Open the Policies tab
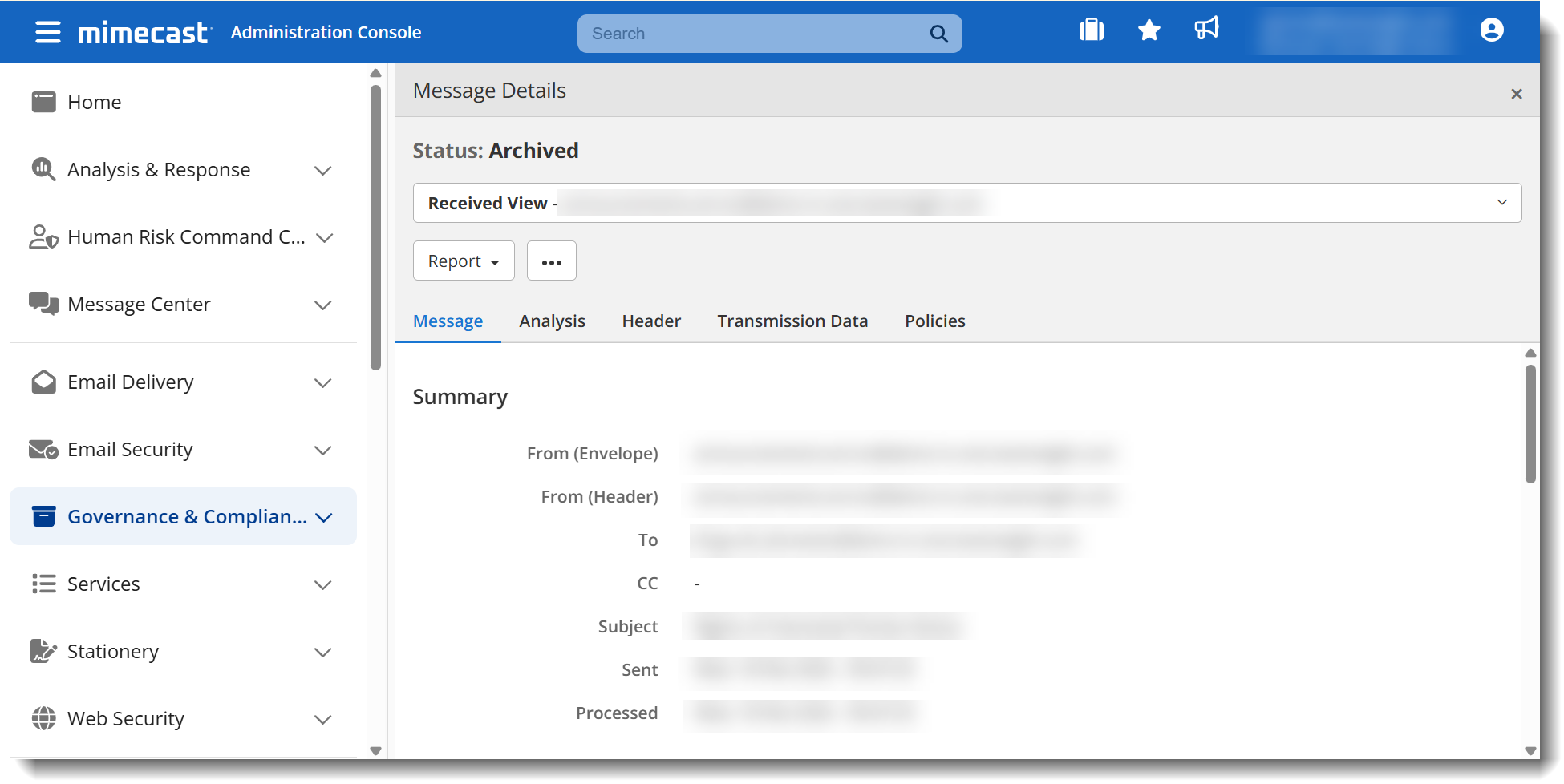The image size is (1564, 784). click(934, 321)
